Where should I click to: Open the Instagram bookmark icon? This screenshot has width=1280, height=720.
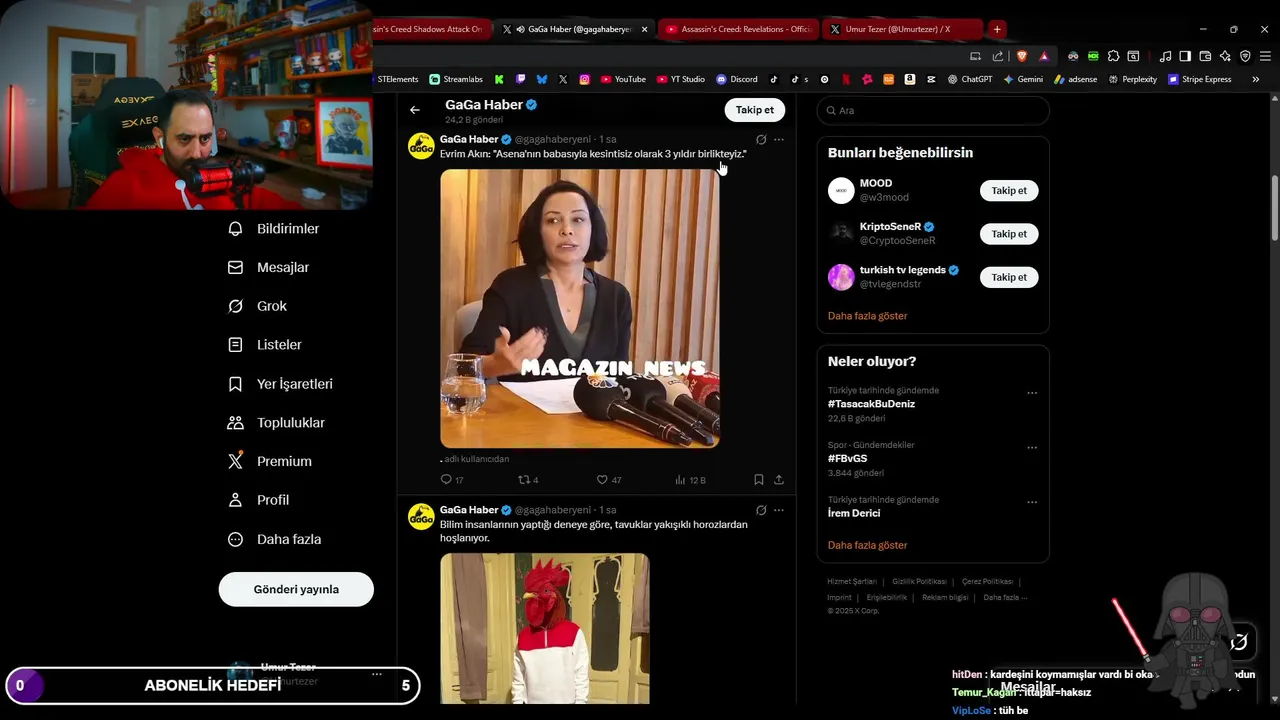pos(585,79)
